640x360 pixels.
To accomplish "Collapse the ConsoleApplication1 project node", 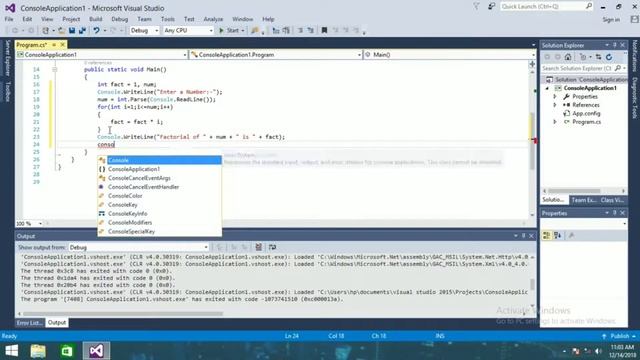I will 547,88.
